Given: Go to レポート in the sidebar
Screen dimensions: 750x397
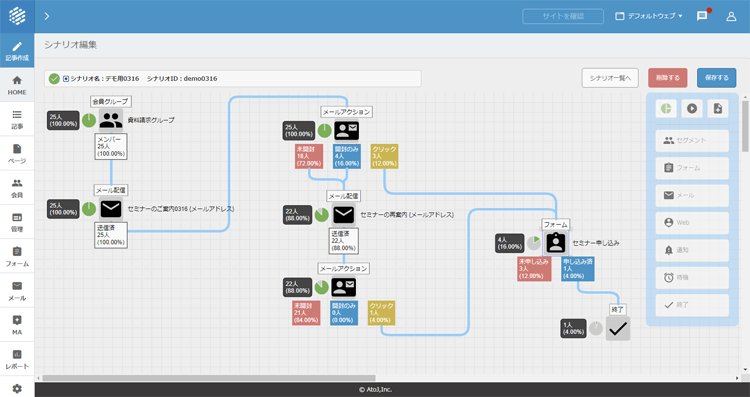Looking at the screenshot, I should pyautogui.click(x=17, y=359).
